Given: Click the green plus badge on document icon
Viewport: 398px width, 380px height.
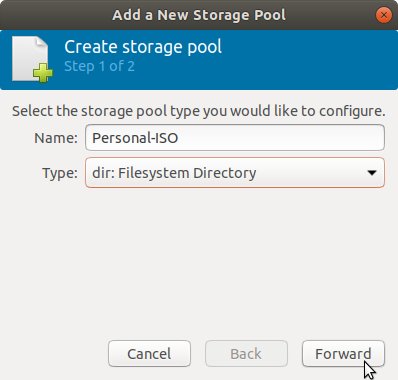Looking at the screenshot, I should point(43,72).
